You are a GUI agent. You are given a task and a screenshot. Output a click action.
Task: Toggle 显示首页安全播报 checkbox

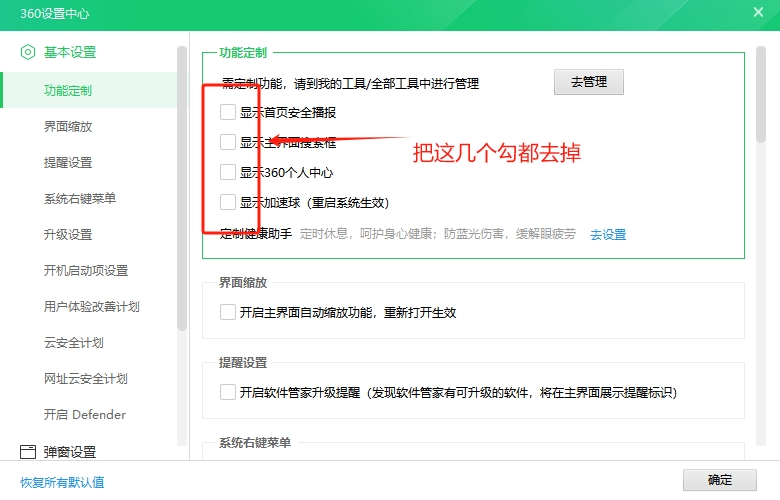tap(228, 112)
